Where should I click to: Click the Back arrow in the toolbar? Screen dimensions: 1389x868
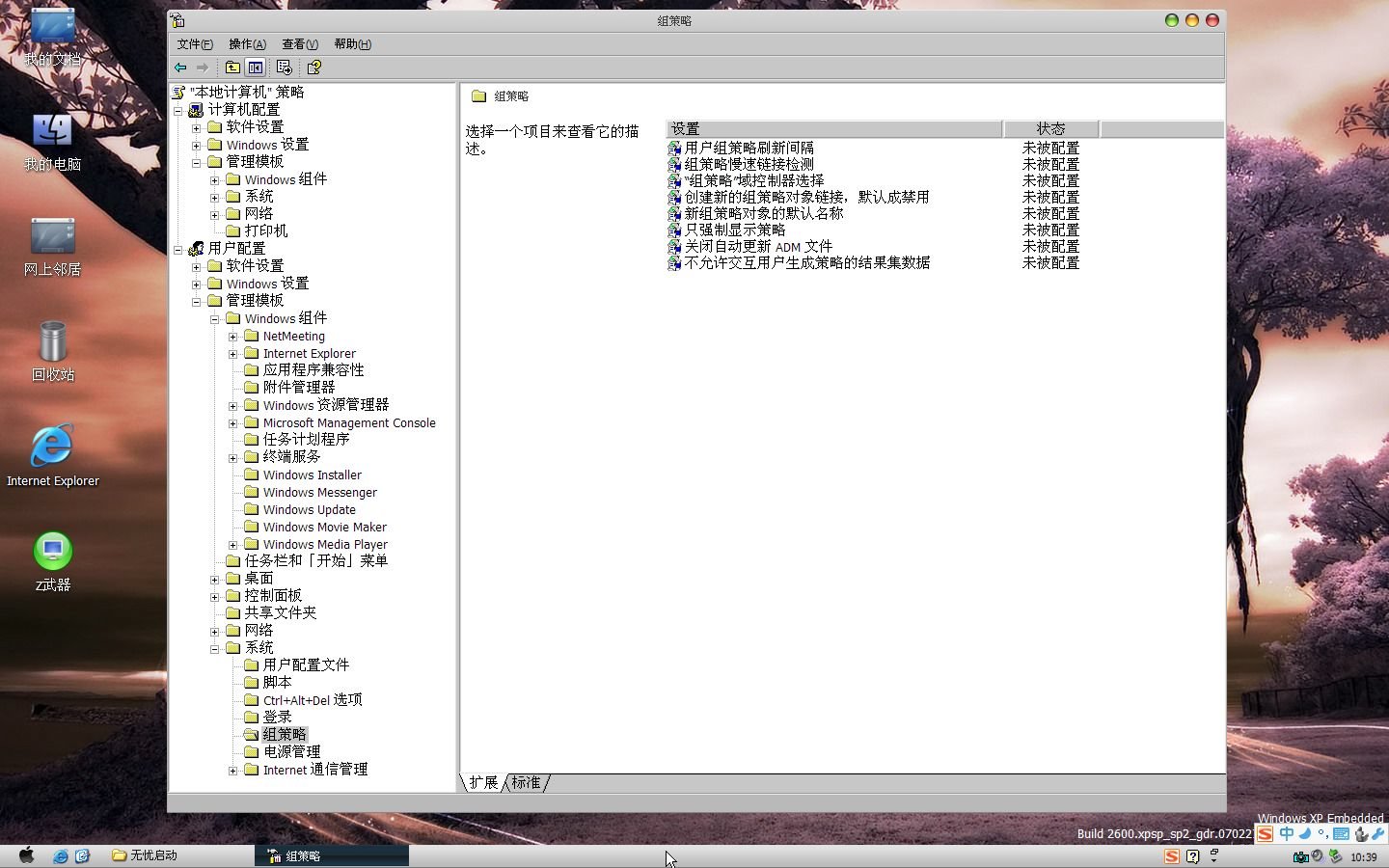(180, 68)
